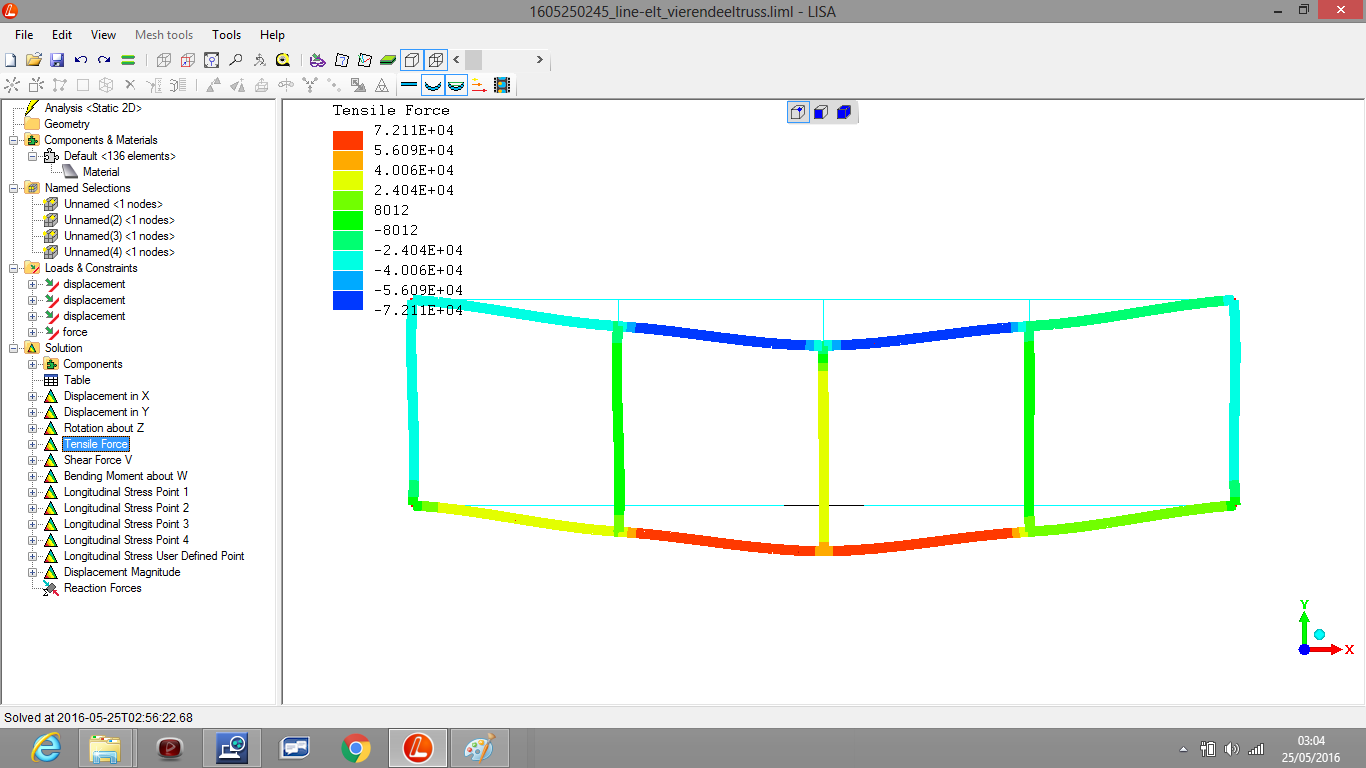The width and height of the screenshot is (1366, 768).
Task: Click the open folder file icon
Action: coord(34,60)
